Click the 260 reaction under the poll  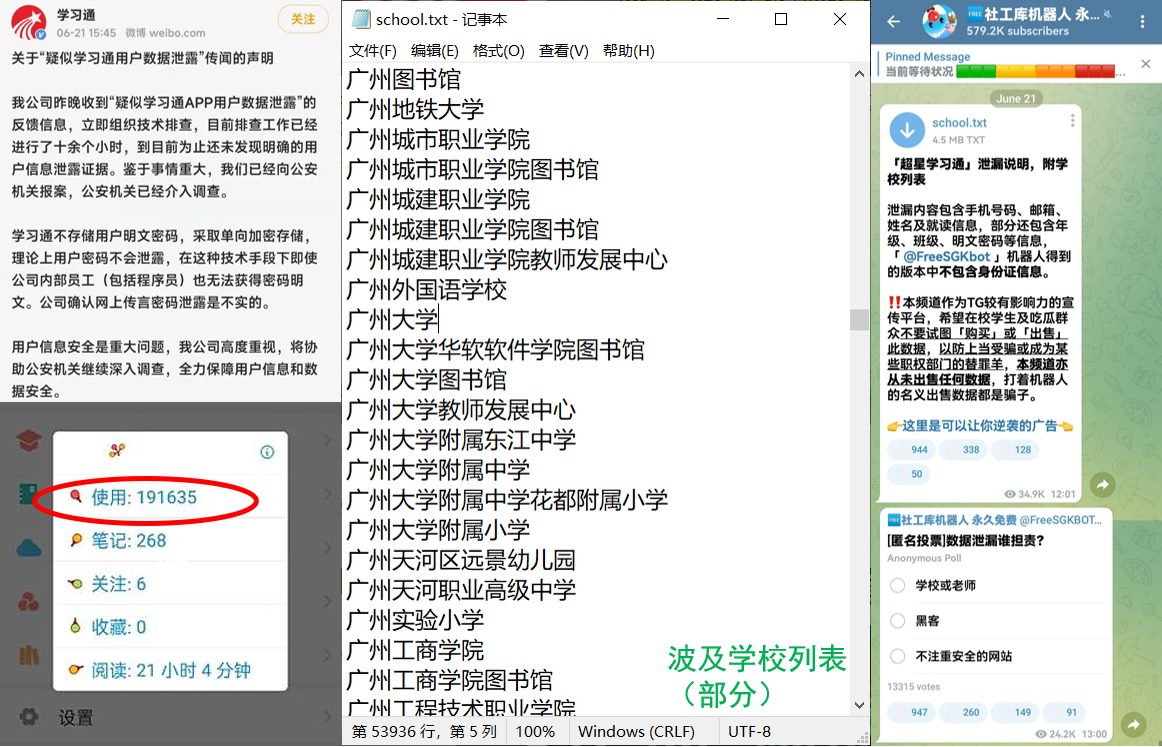coord(963,712)
